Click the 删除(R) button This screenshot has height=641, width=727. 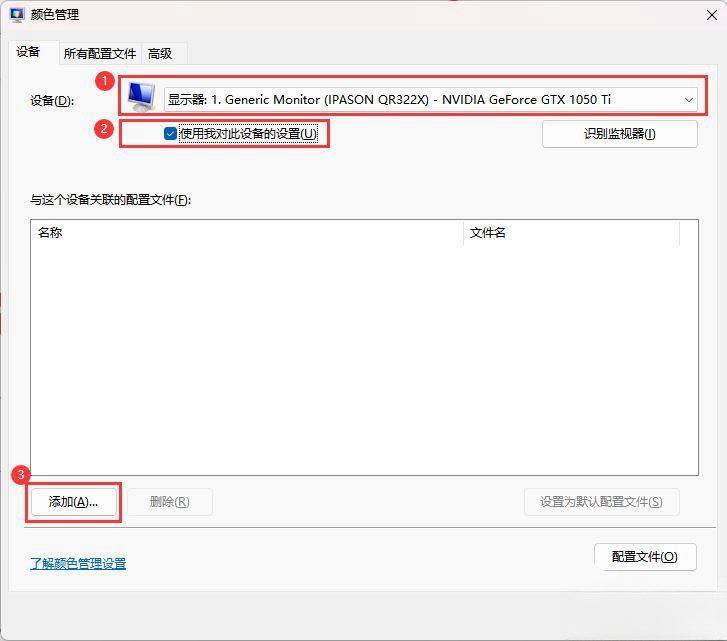170,502
